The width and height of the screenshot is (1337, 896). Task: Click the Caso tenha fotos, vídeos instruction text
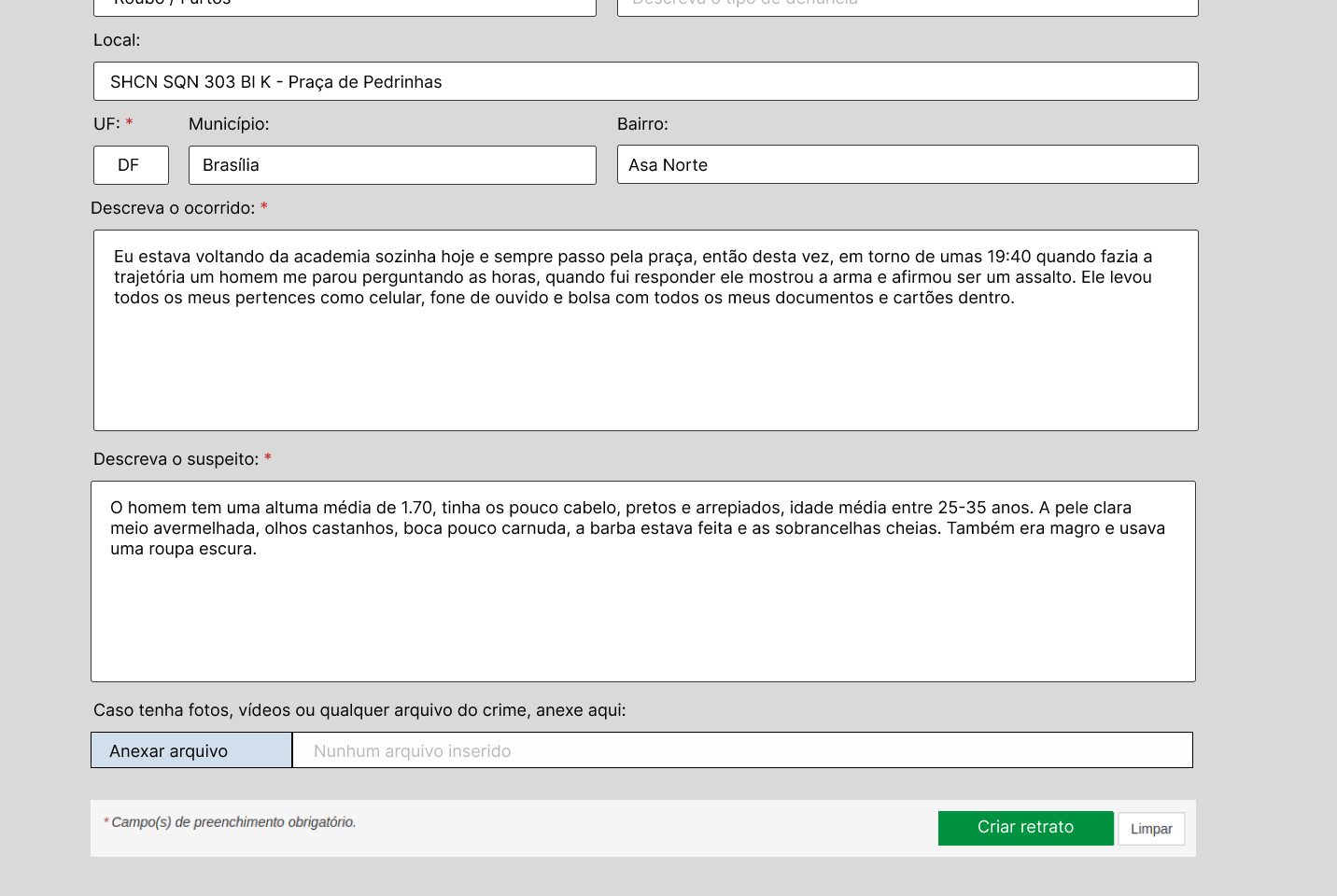[x=359, y=710]
